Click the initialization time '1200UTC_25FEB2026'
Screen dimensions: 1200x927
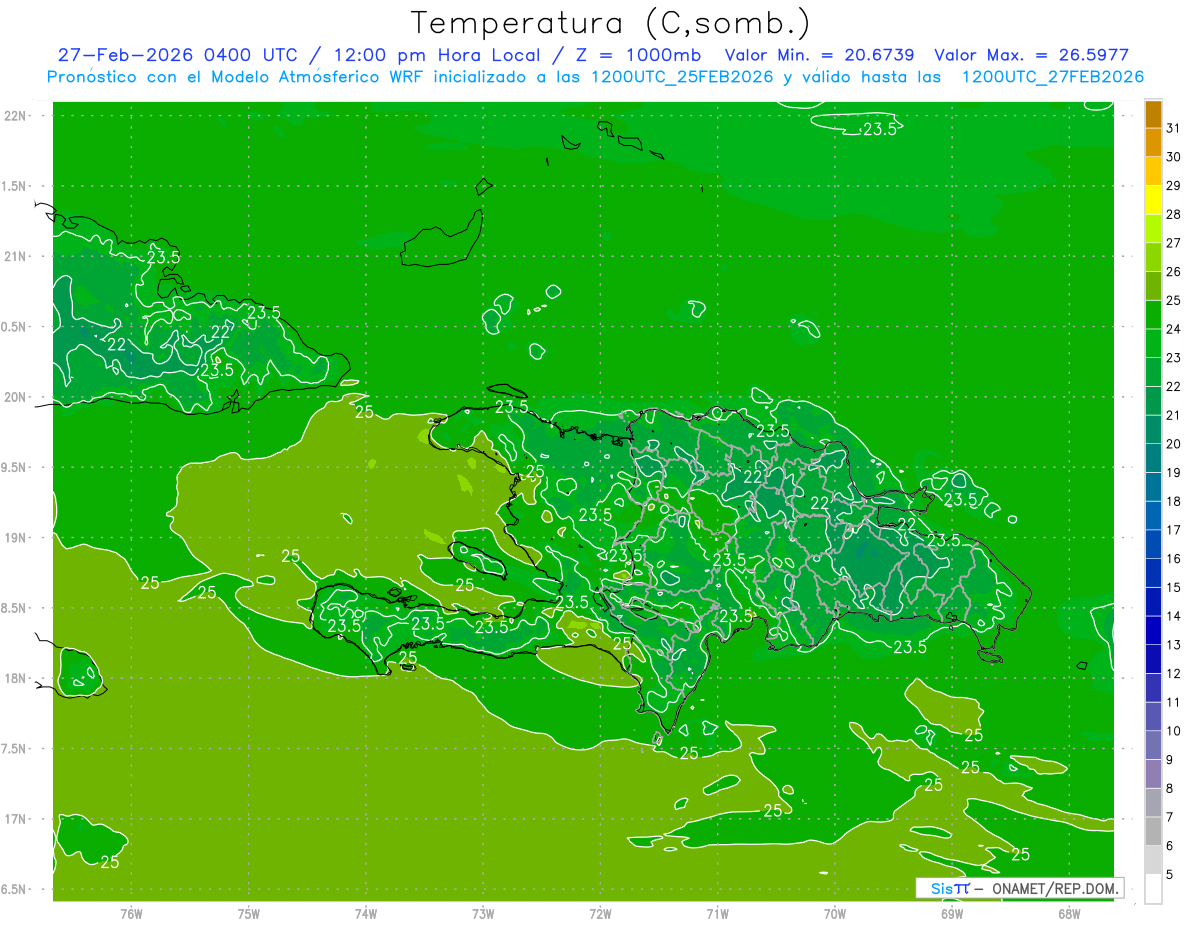682,77
